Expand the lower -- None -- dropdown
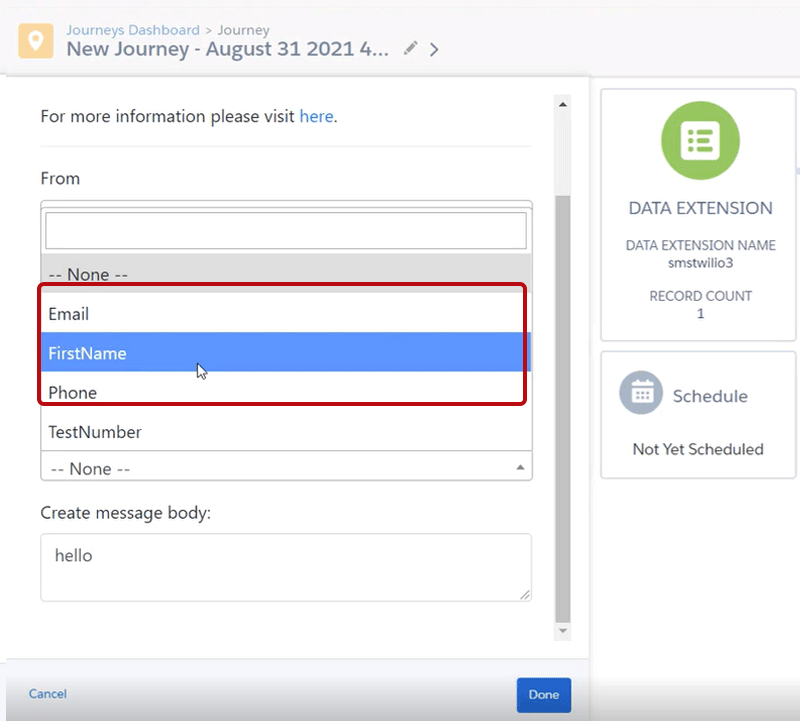 [286, 468]
